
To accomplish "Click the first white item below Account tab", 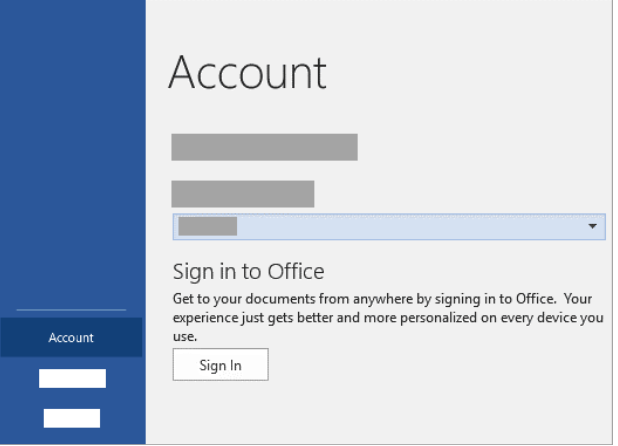I will 72,378.
